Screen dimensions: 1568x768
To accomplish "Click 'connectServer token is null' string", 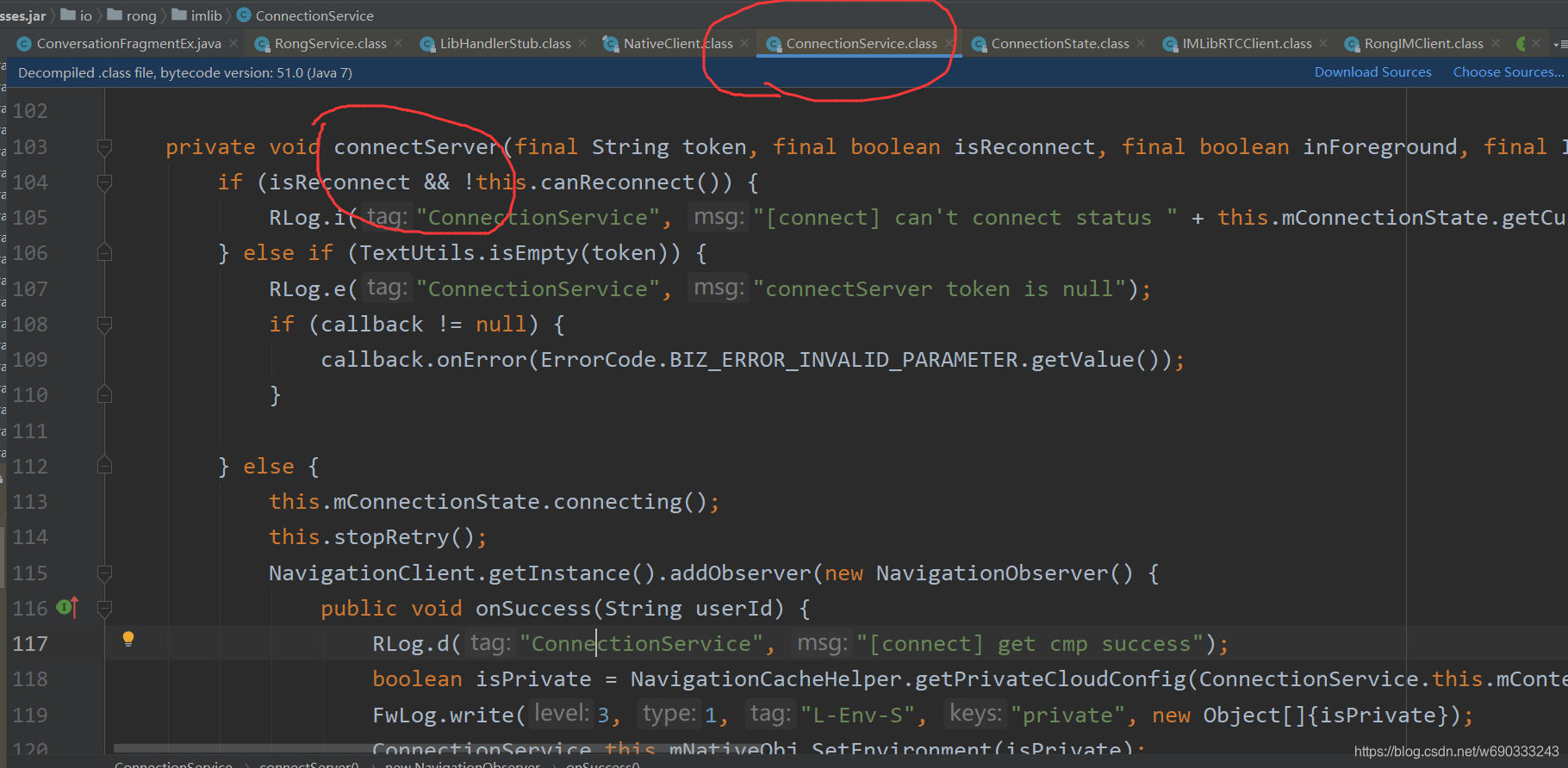I will tap(939, 289).
